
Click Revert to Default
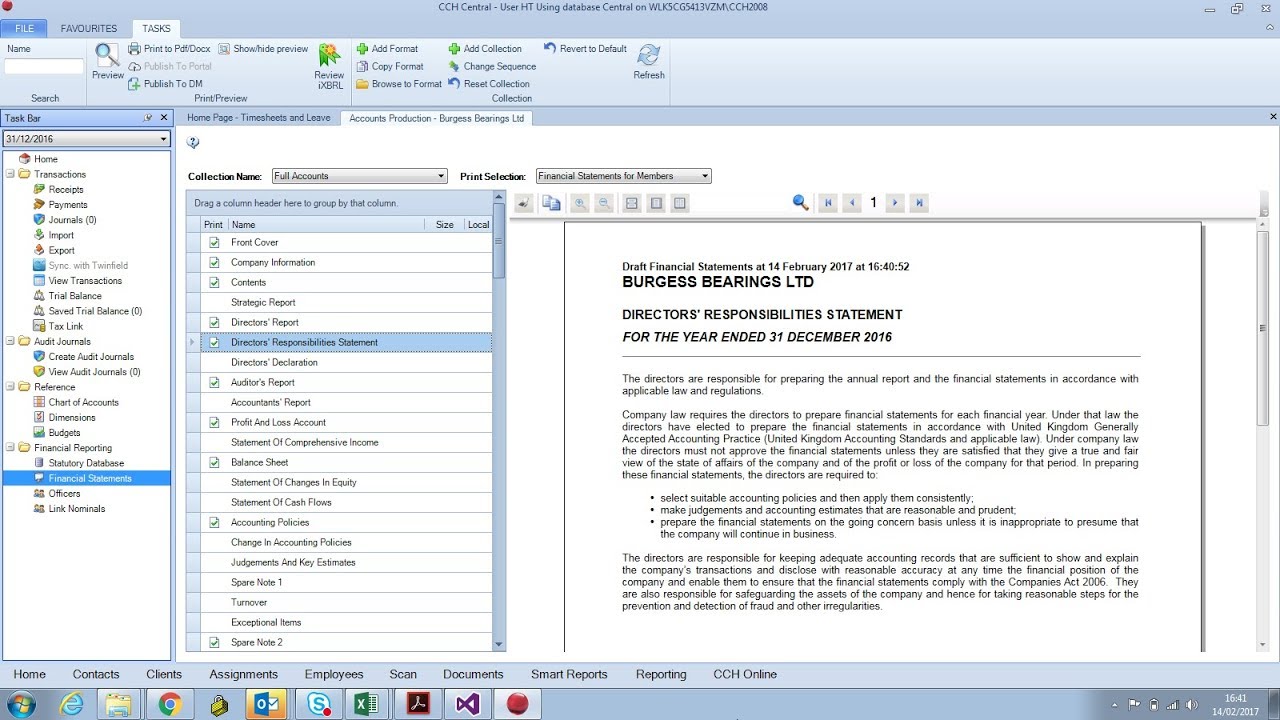(585, 48)
